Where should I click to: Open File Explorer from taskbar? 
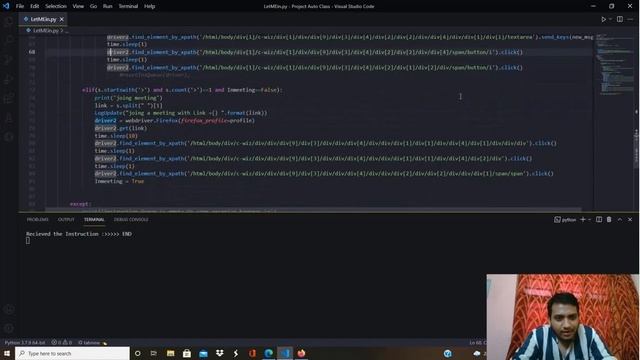(x=171, y=353)
